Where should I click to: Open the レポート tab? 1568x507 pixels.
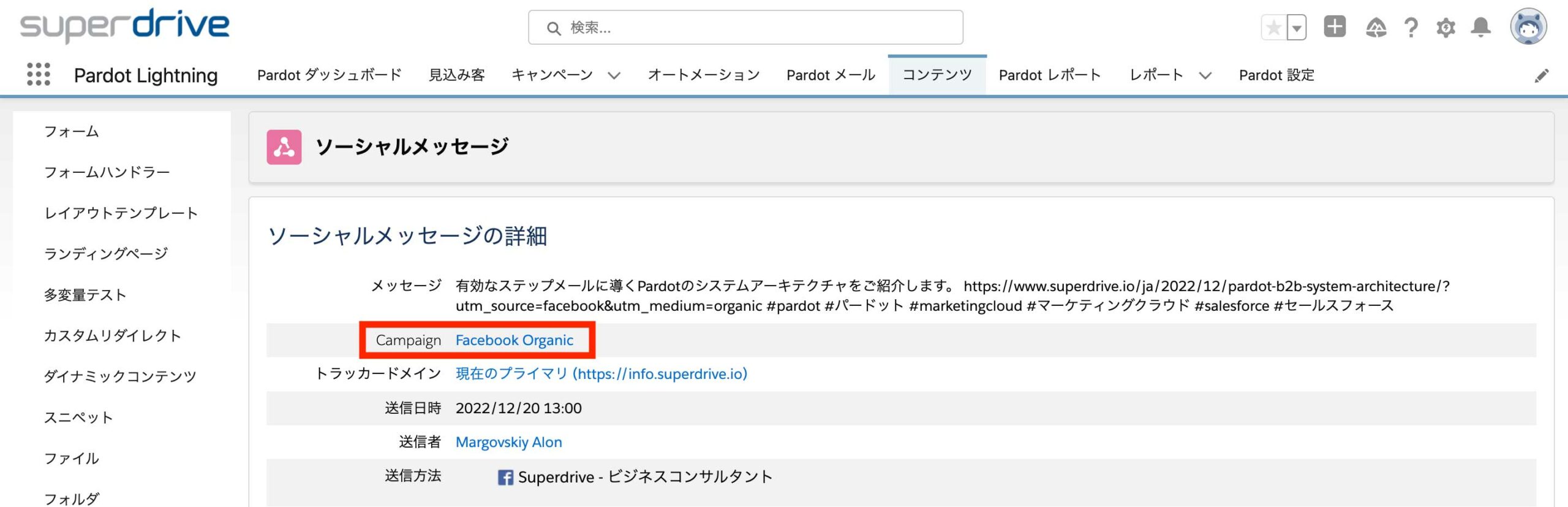[1156, 75]
